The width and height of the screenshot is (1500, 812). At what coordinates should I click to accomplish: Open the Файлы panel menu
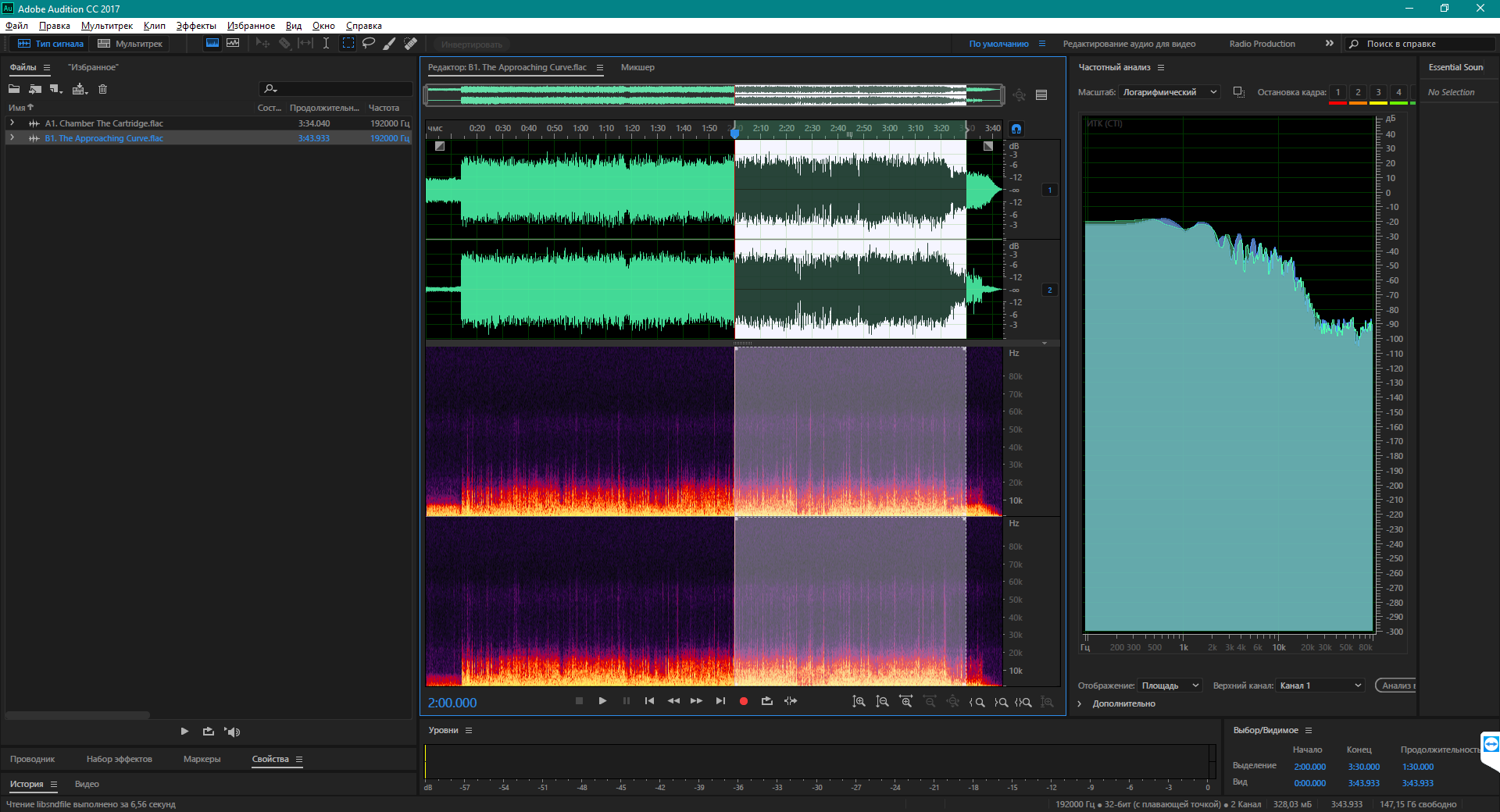47,67
